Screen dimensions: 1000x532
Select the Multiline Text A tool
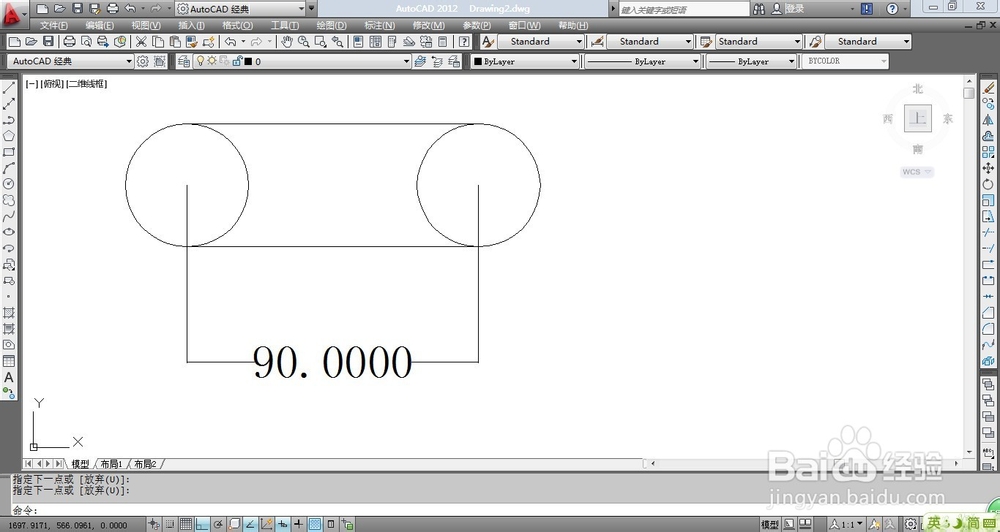tap(9, 377)
